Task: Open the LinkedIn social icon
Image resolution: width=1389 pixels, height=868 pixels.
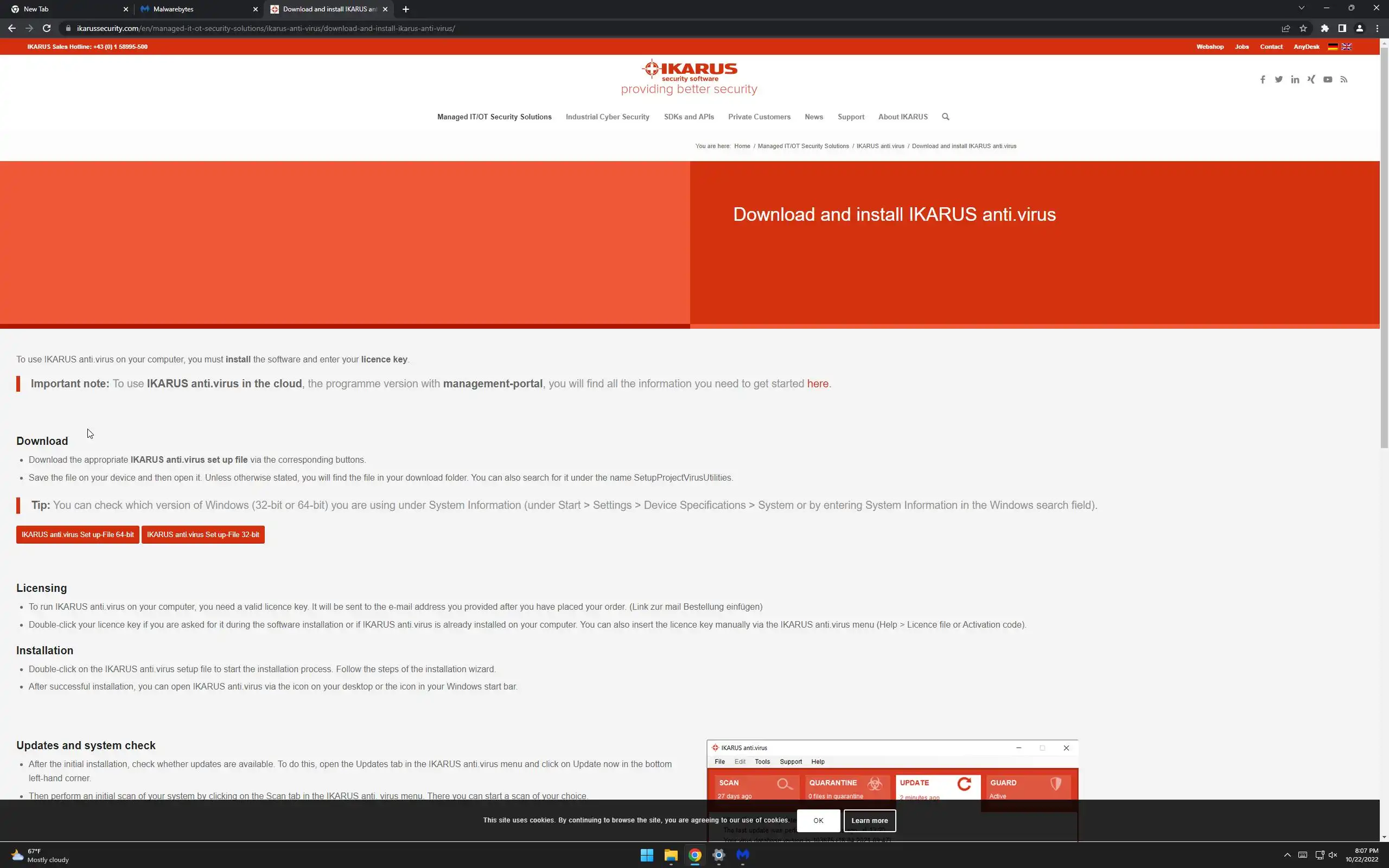Action: click(1295, 80)
